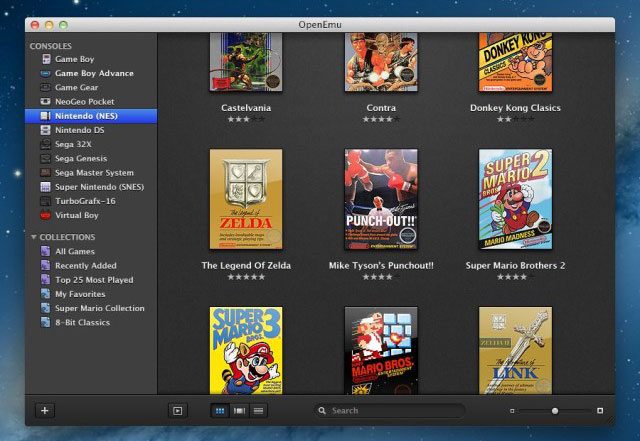Set star rating for The Legend Of Zelda
The image size is (640, 441).
pos(246,277)
